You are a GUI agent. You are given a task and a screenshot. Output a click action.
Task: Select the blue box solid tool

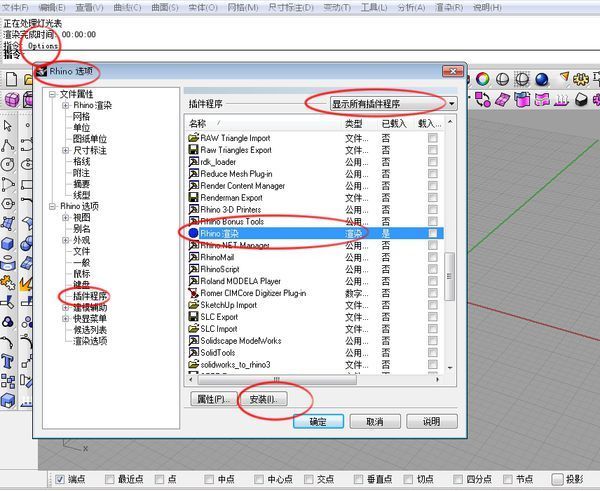tap(8, 243)
